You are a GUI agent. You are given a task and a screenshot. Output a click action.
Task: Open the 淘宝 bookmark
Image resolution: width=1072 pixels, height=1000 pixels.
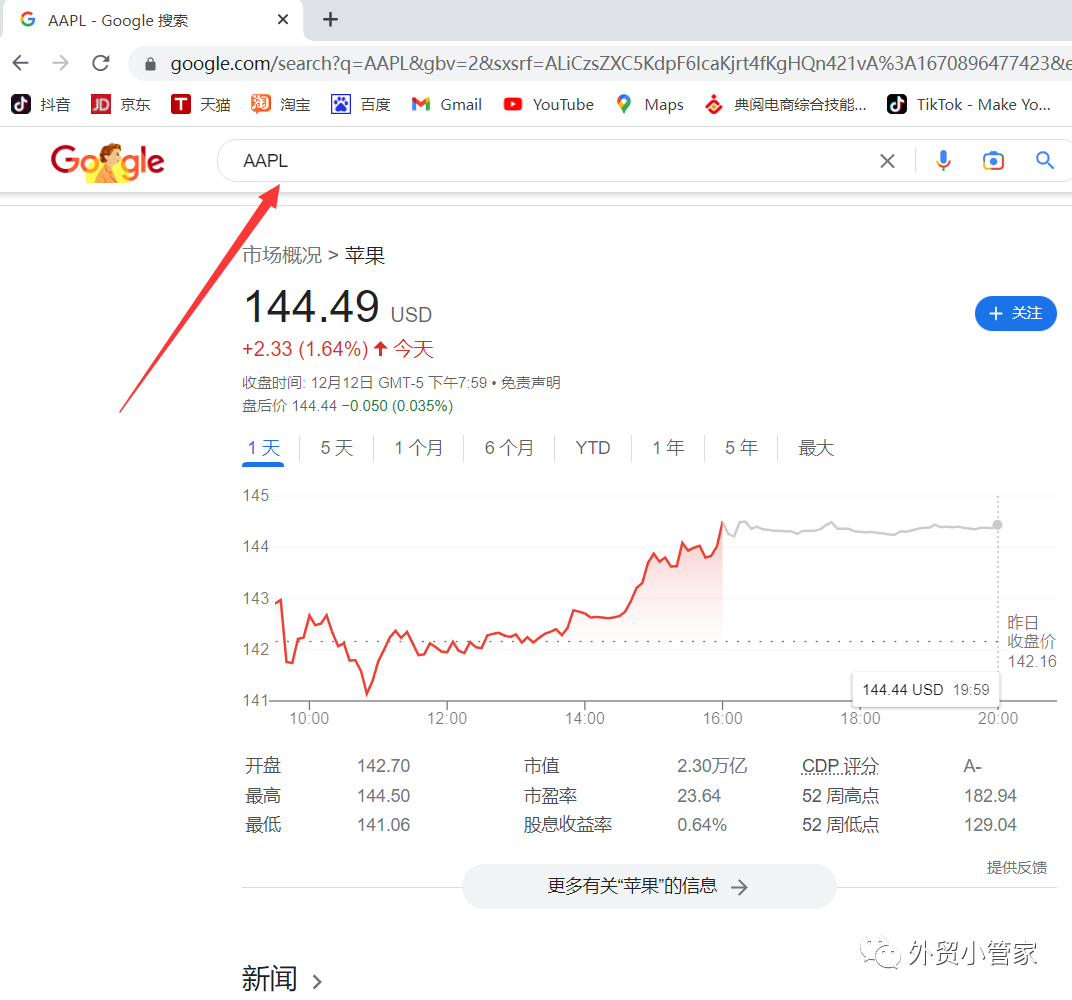click(x=280, y=104)
